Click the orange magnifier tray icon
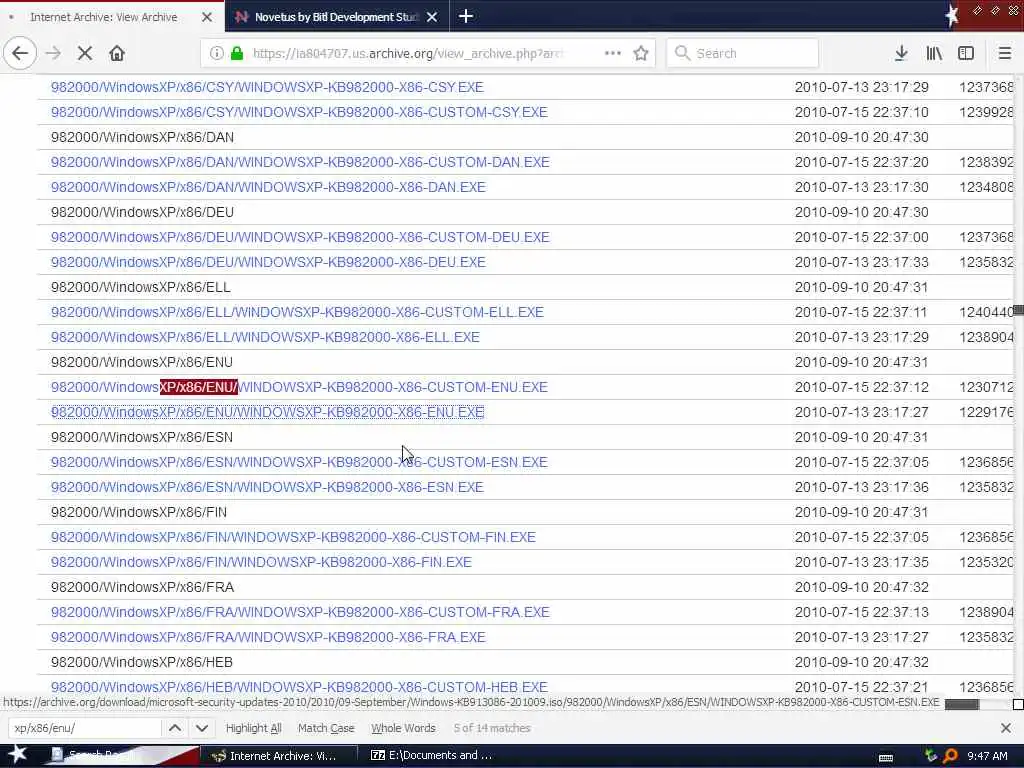Image resolution: width=1024 pixels, height=768 pixels. 950,756
